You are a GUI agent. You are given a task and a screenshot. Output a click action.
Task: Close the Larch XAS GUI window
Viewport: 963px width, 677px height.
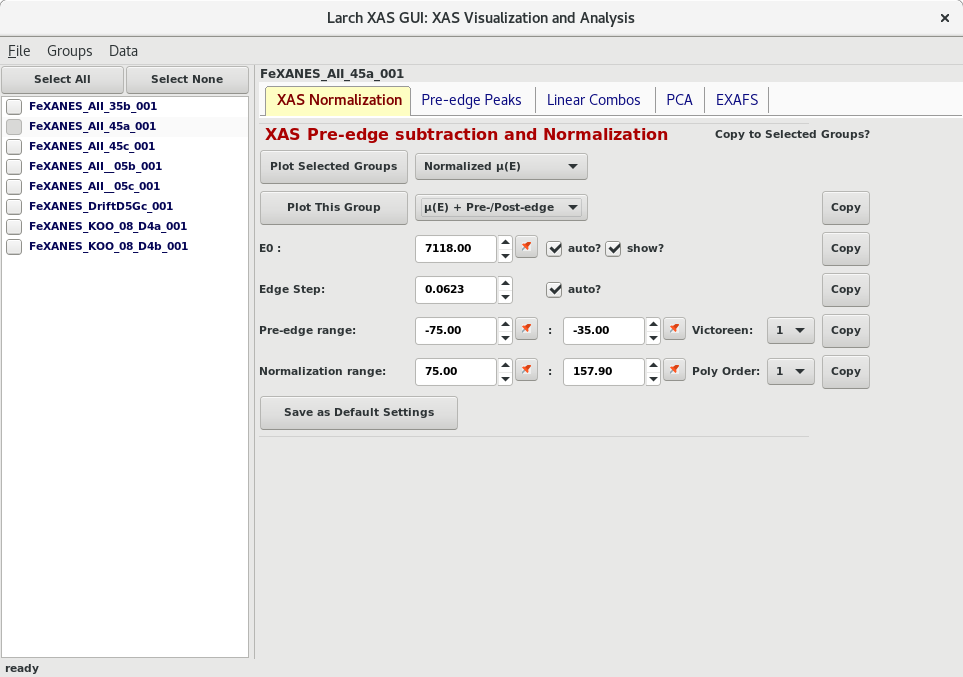click(945, 18)
